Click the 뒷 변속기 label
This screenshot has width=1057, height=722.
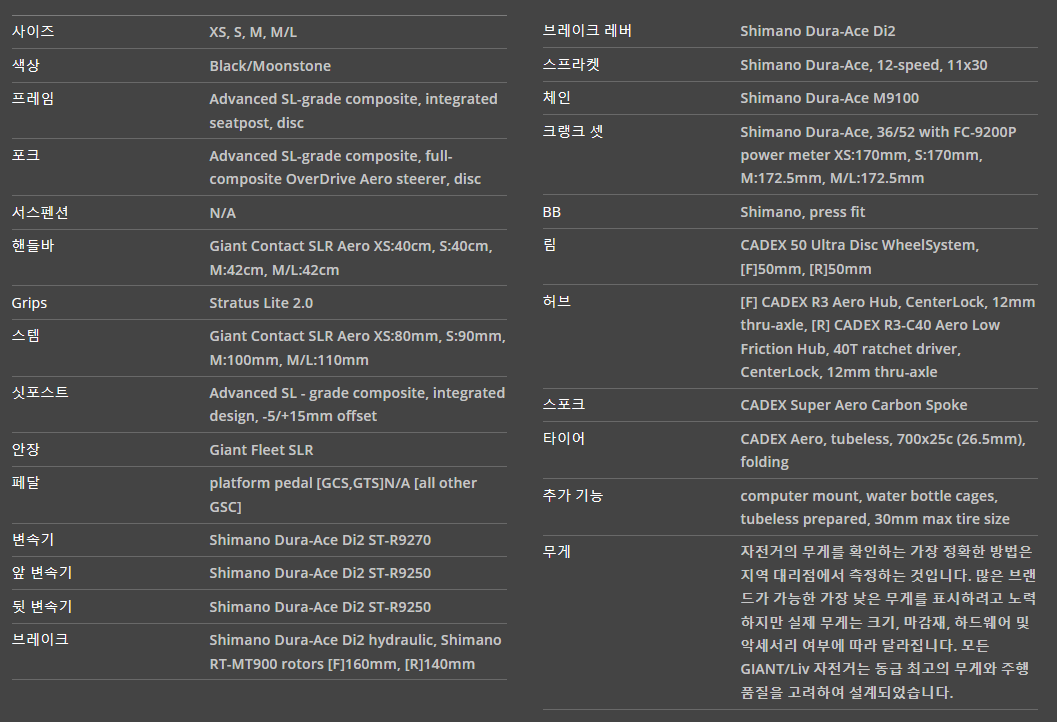click(x=42, y=607)
